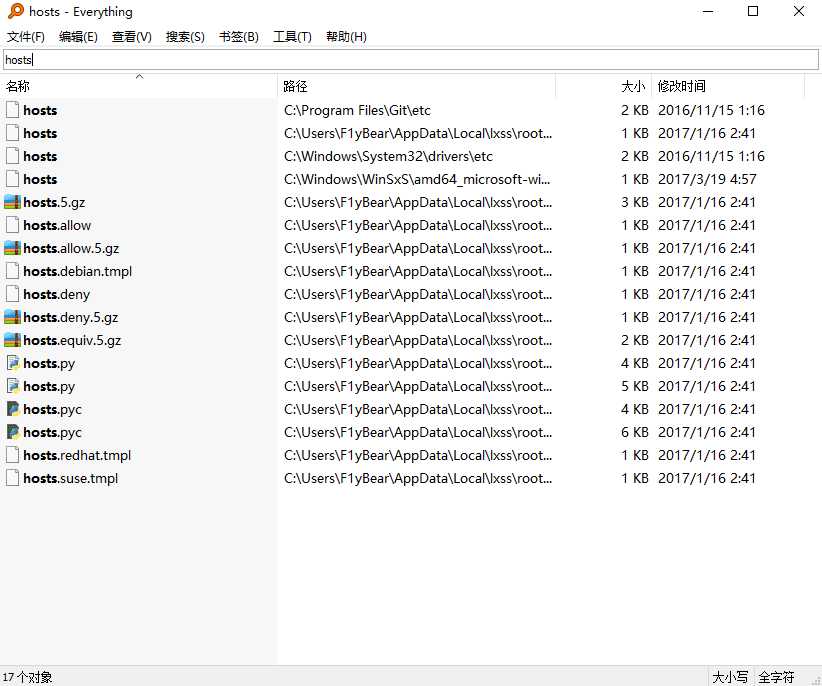Click the window resize grip in status bar
The width and height of the screenshot is (822, 686).
tap(815, 680)
